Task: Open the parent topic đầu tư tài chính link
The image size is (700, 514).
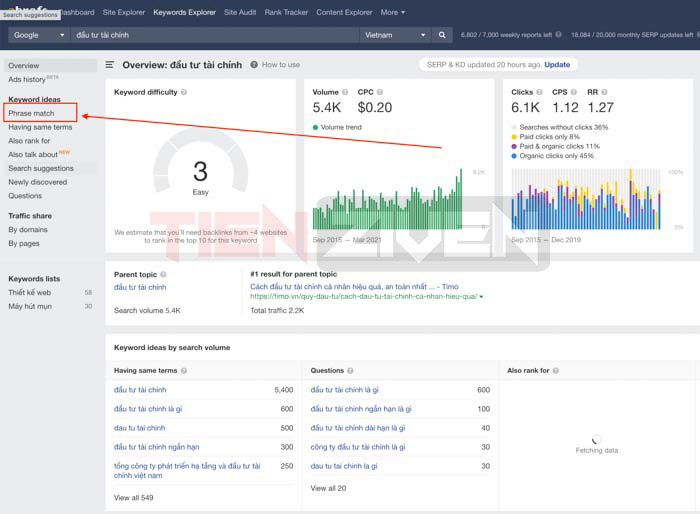Action: tap(140, 287)
